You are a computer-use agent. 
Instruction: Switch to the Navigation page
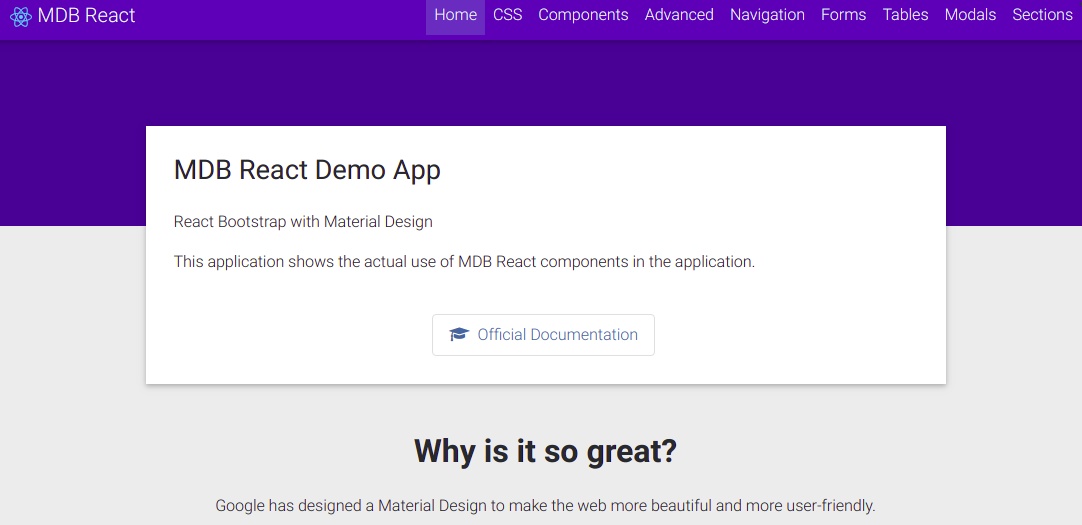767,14
